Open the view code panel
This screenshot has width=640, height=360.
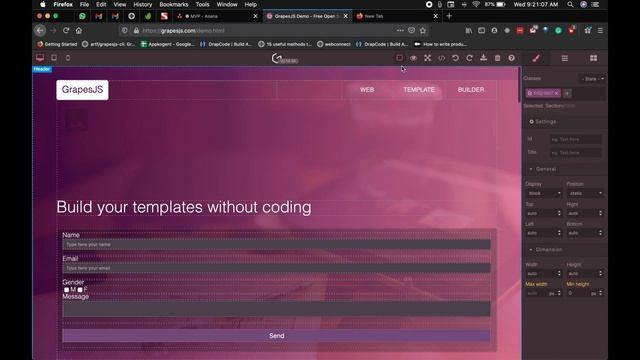point(441,58)
